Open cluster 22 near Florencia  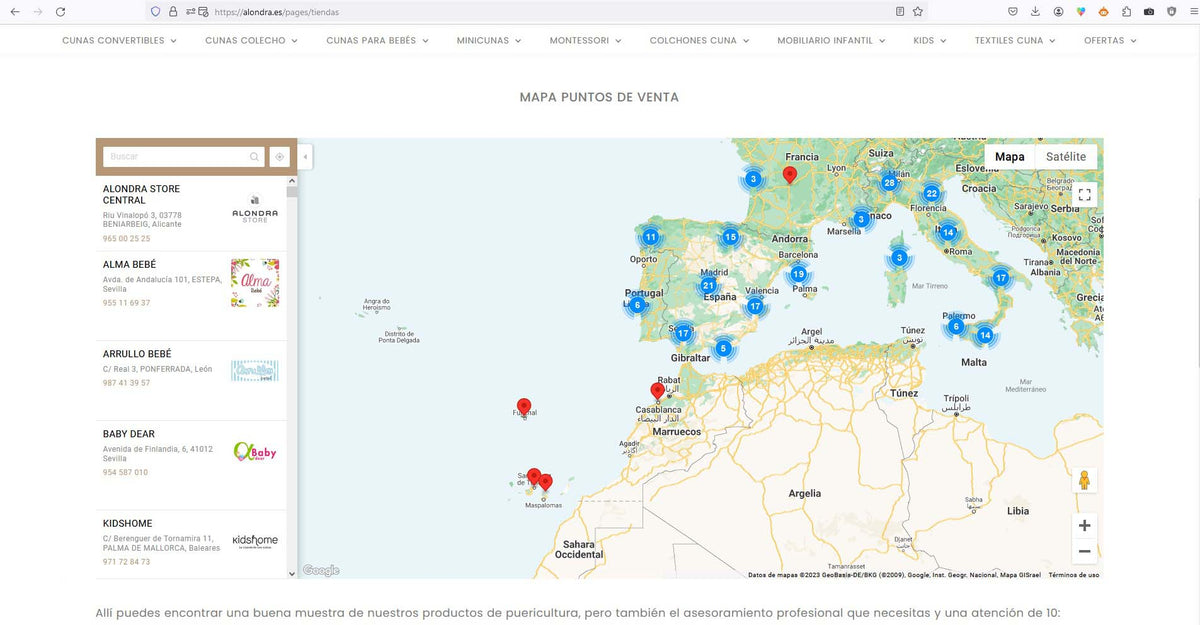932,194
